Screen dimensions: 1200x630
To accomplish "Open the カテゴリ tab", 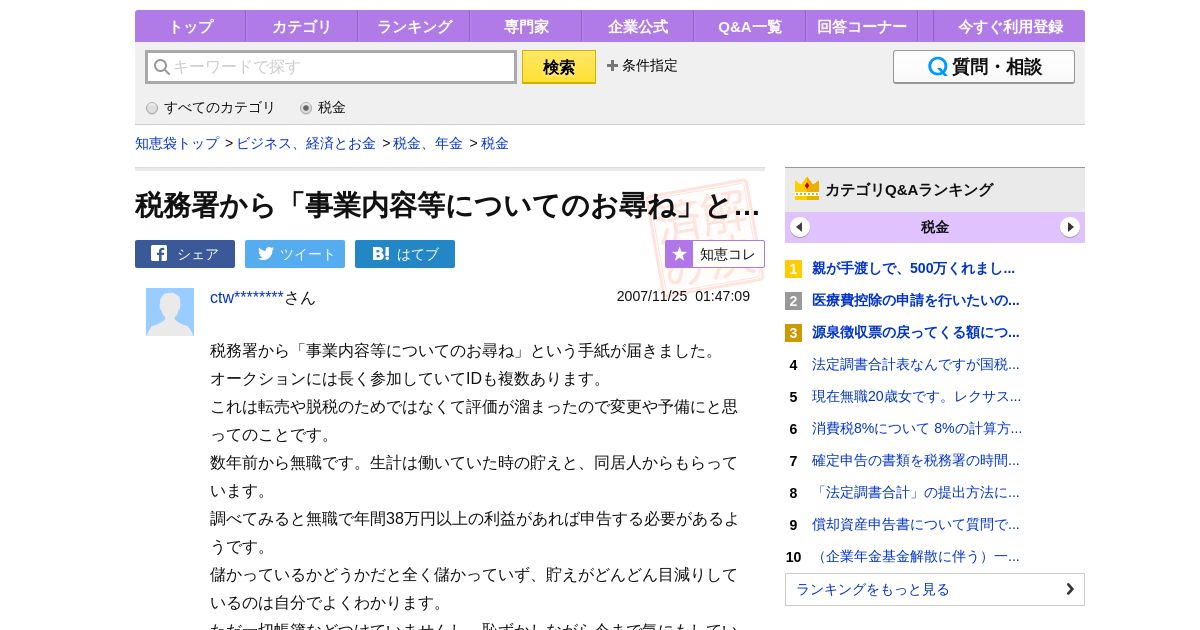I will pos(301,27).
